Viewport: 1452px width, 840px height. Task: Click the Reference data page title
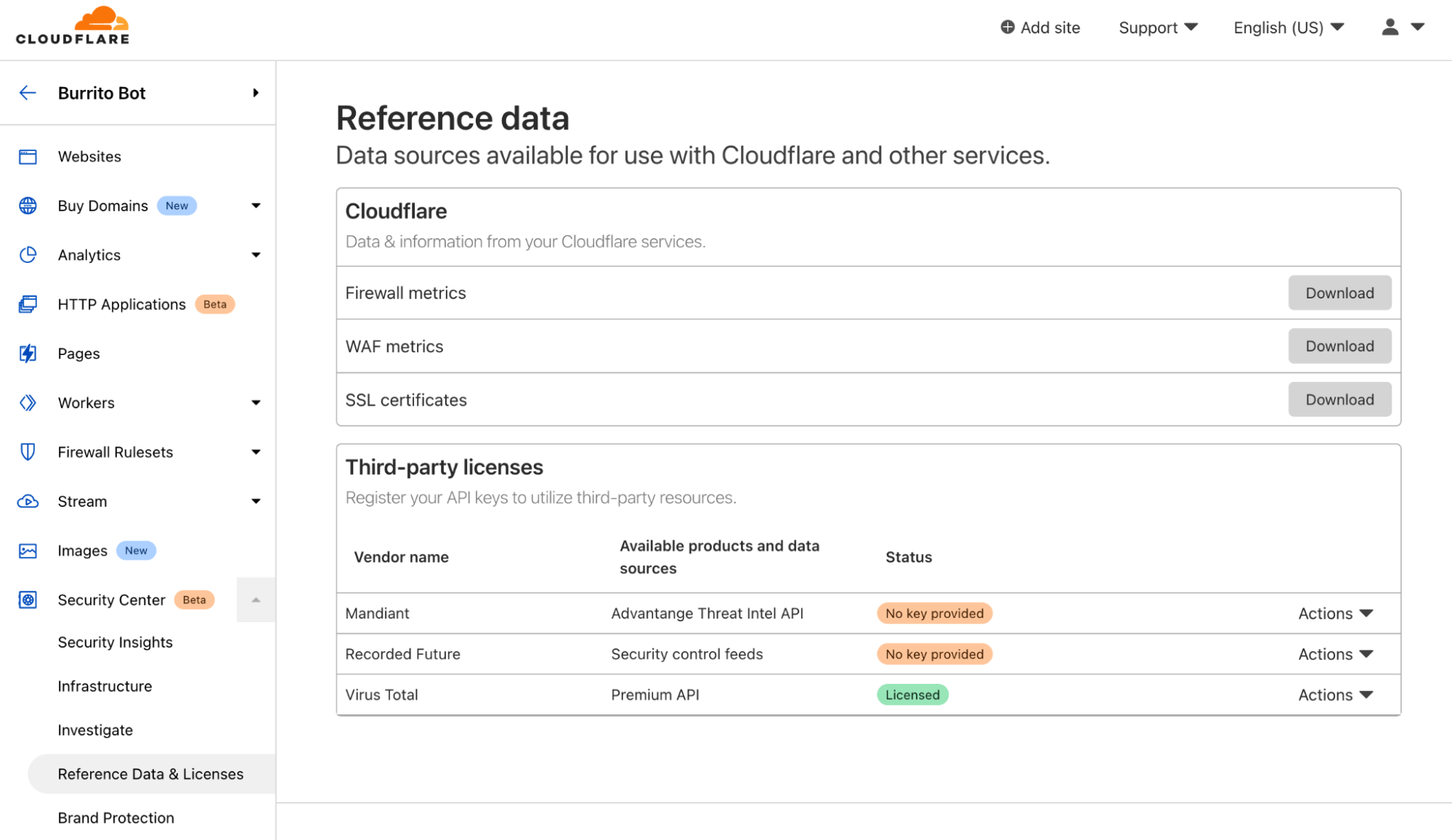pyautogui.click(x=452, y=118)
